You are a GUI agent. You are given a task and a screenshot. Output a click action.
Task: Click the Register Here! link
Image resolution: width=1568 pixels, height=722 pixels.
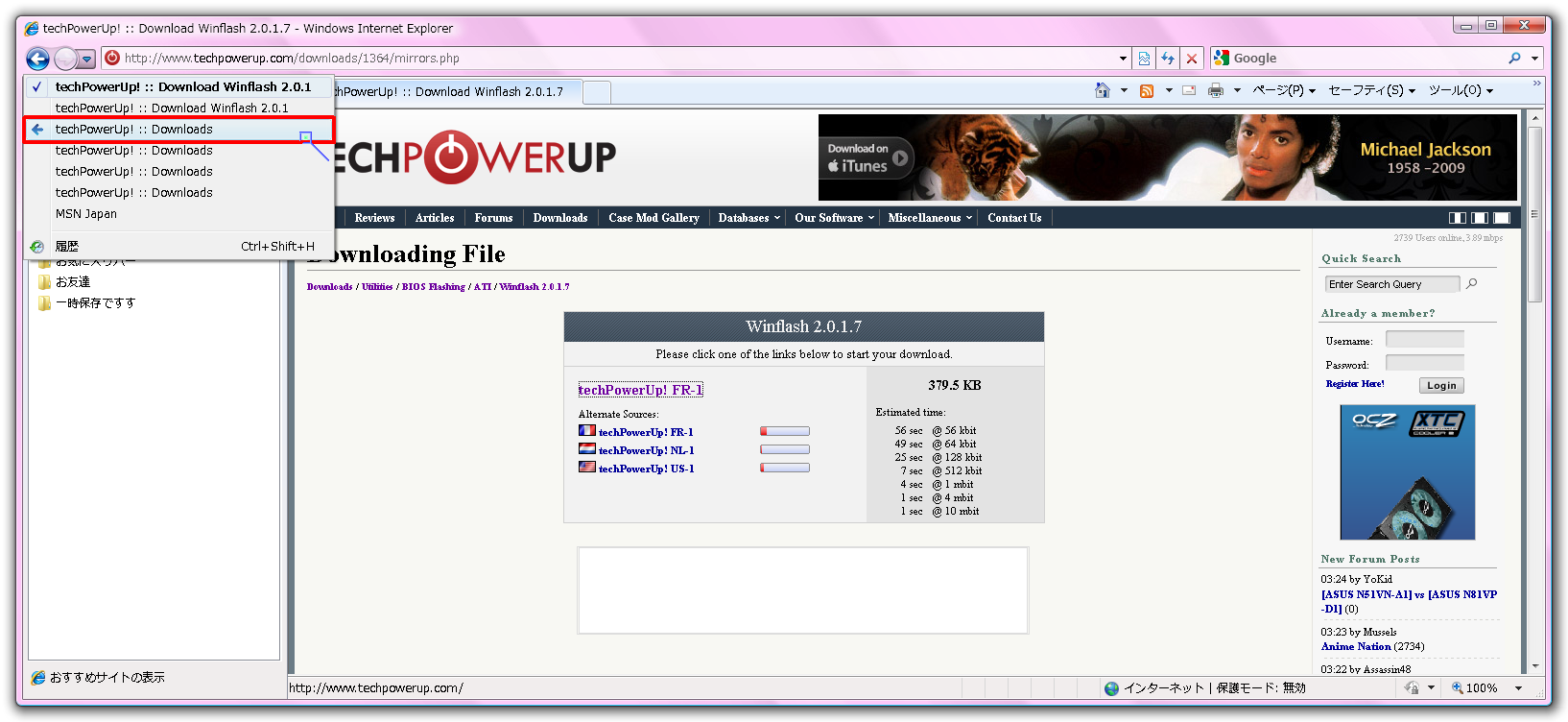(x=1355, y=384)
